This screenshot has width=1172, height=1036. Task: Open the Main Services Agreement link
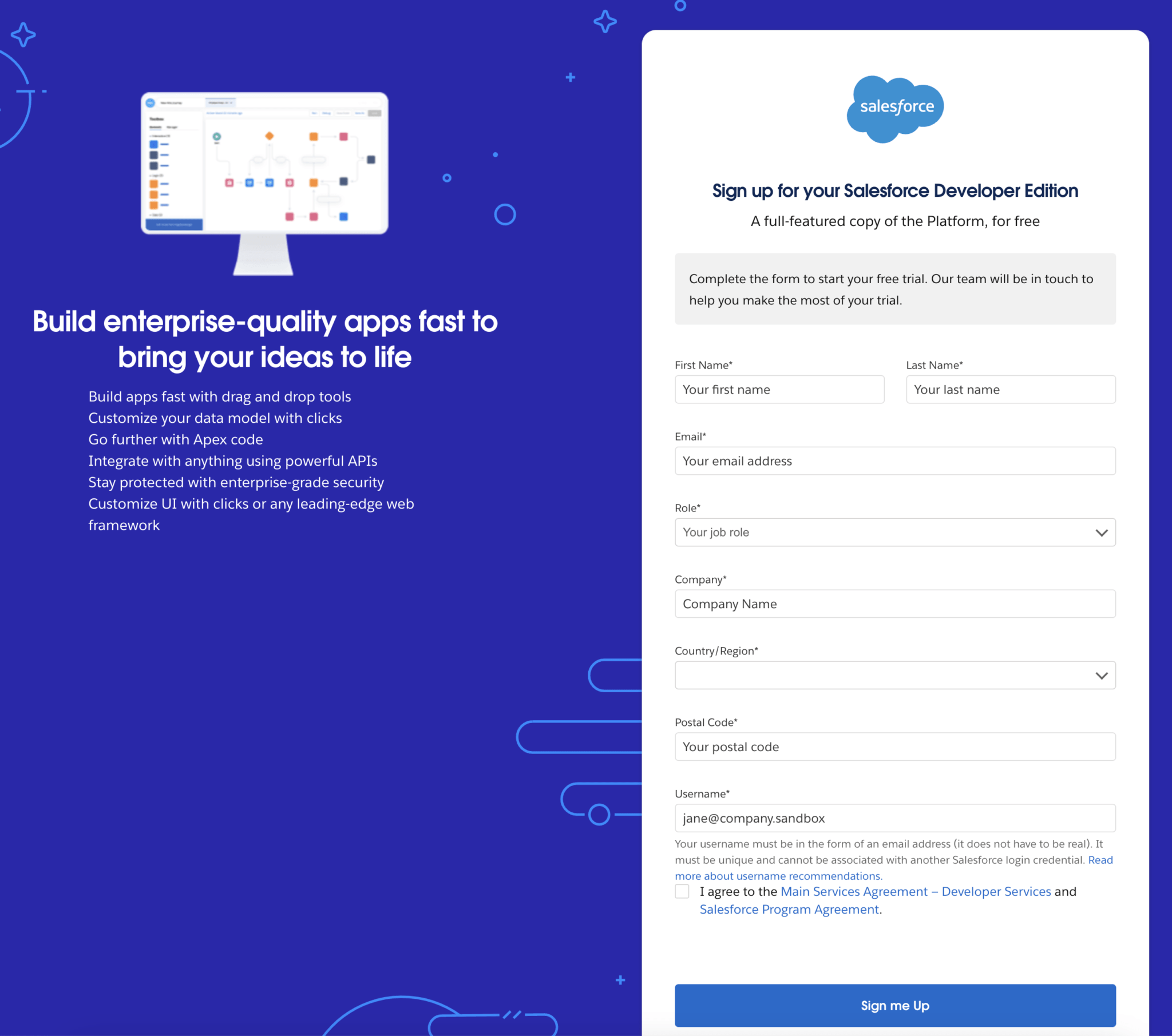coord(915,891)
